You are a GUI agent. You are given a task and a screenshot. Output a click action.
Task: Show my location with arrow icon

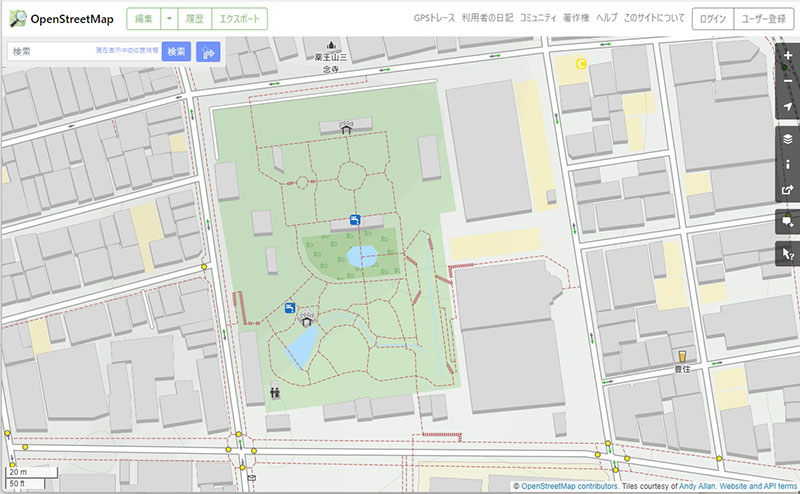tap(788, 106)
